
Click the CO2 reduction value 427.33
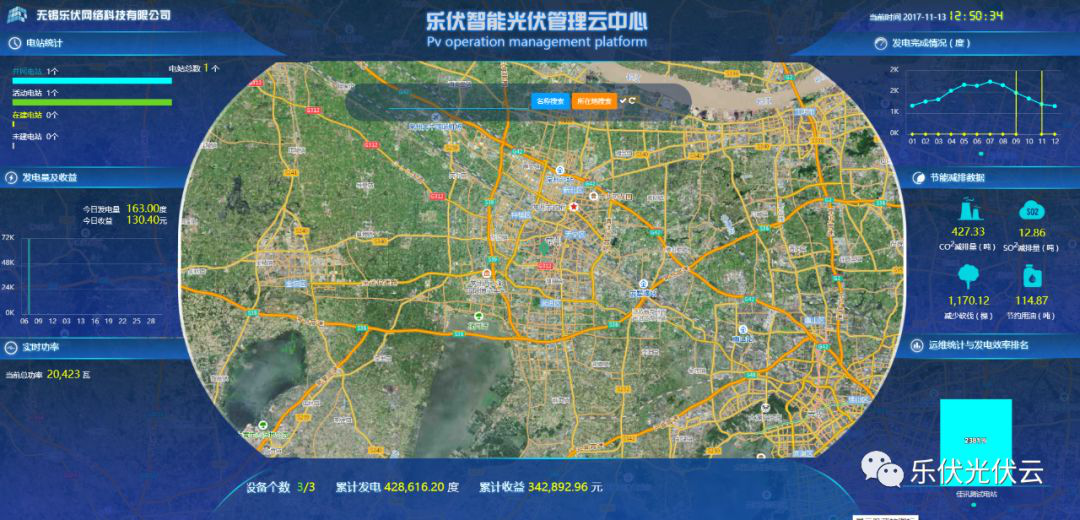tap(967, 232)
